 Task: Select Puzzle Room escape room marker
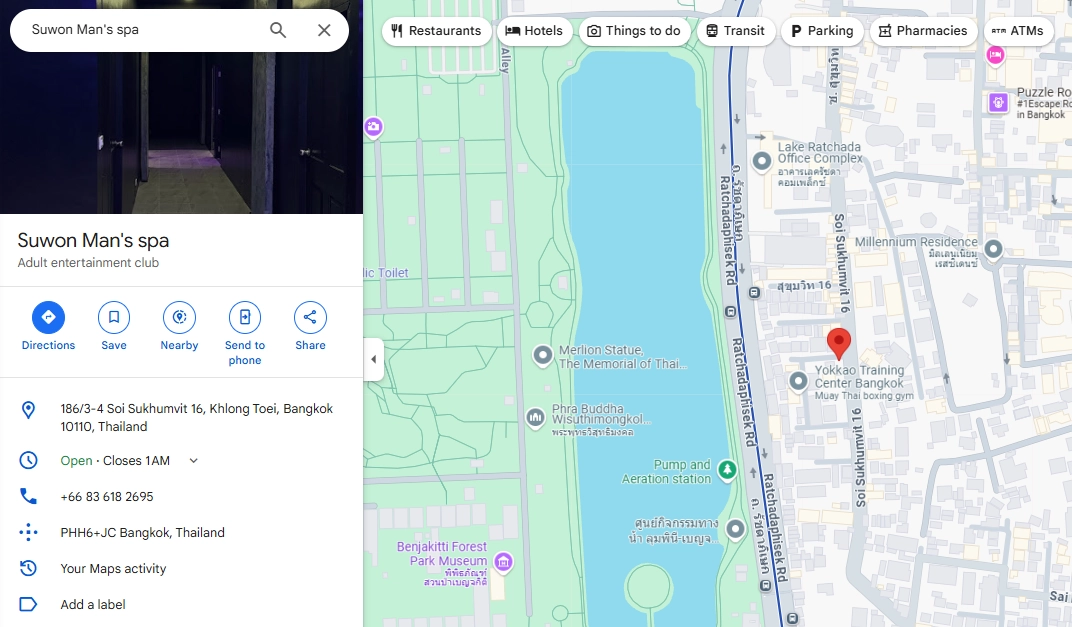[998, 103]
